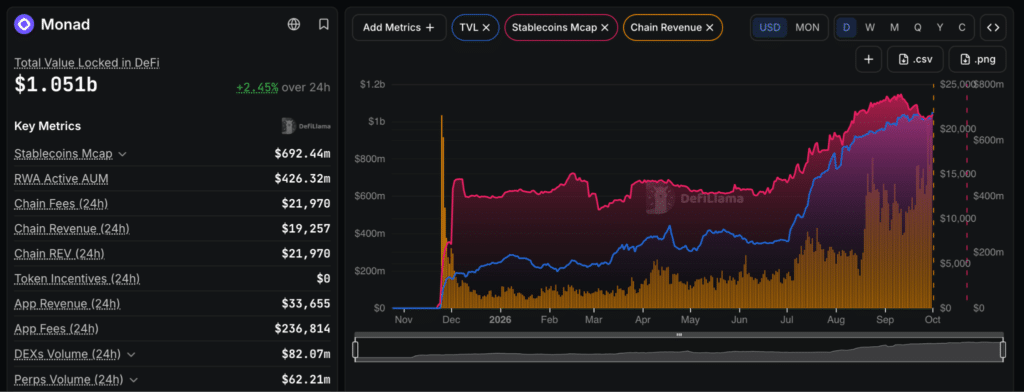Click left handle of range slider
This screenshot has height=392, width=1024.
pyautogui.click(x=355, y=350)
